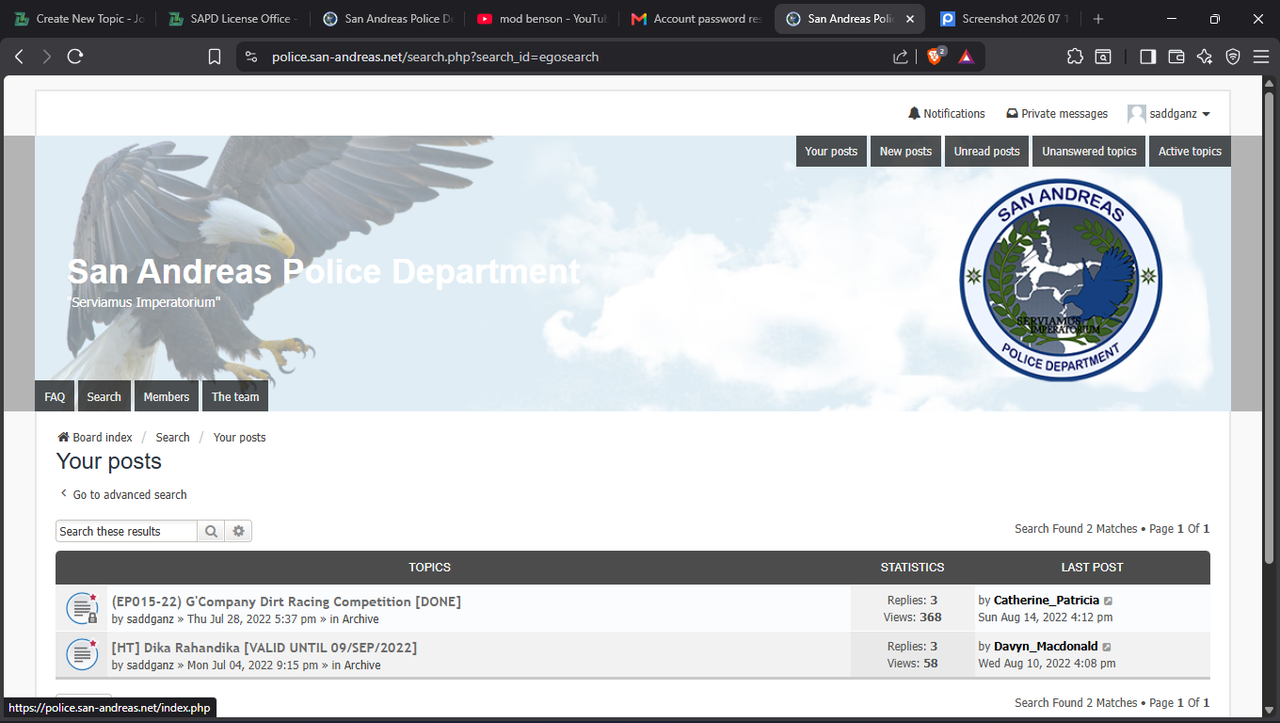Reload the current page
The image size is (1280, 723).
[75, 57]
